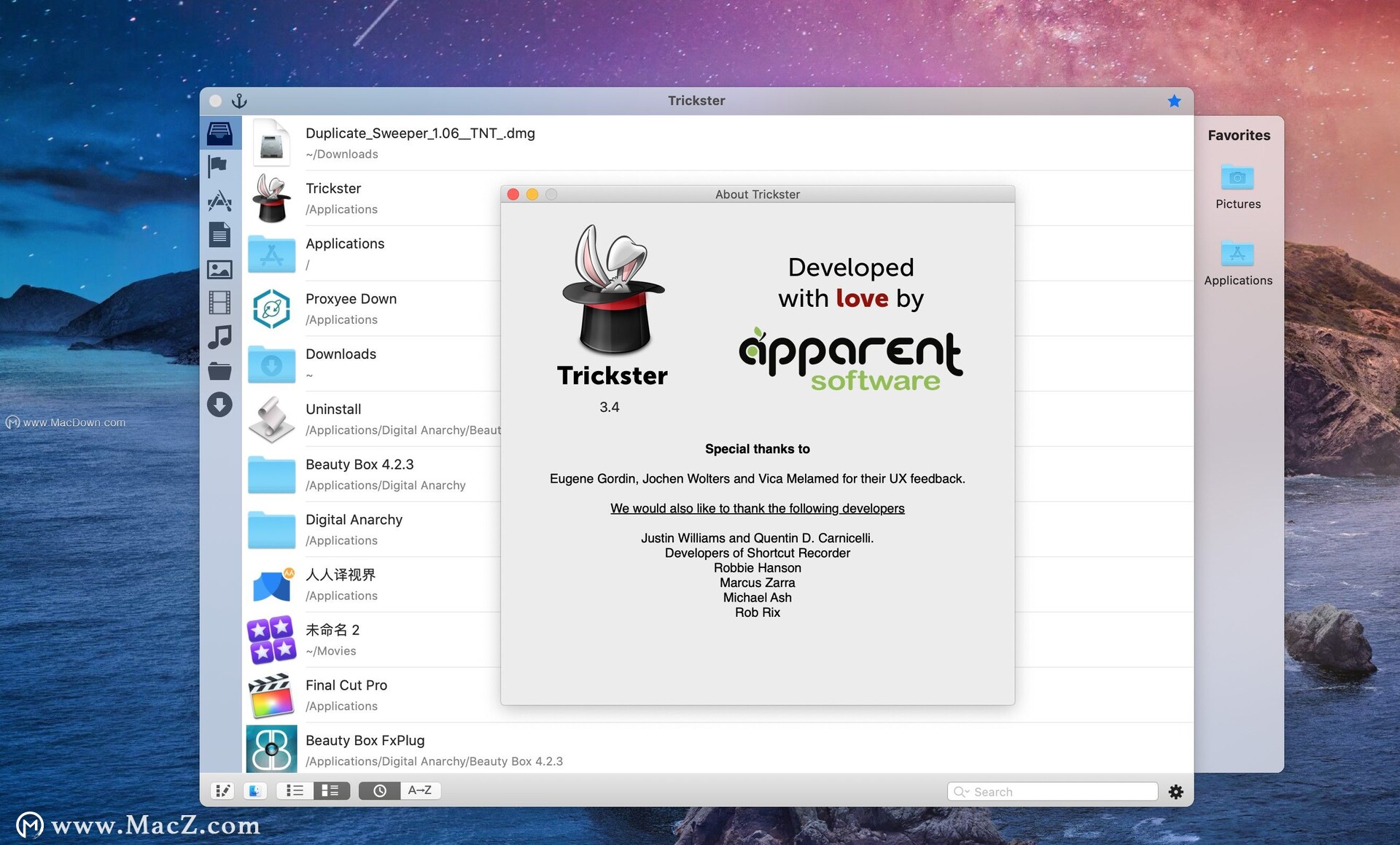1400x845 pixels.
Task: Click the Trickster hat app icon in list
Action: (x=271, y=198)
